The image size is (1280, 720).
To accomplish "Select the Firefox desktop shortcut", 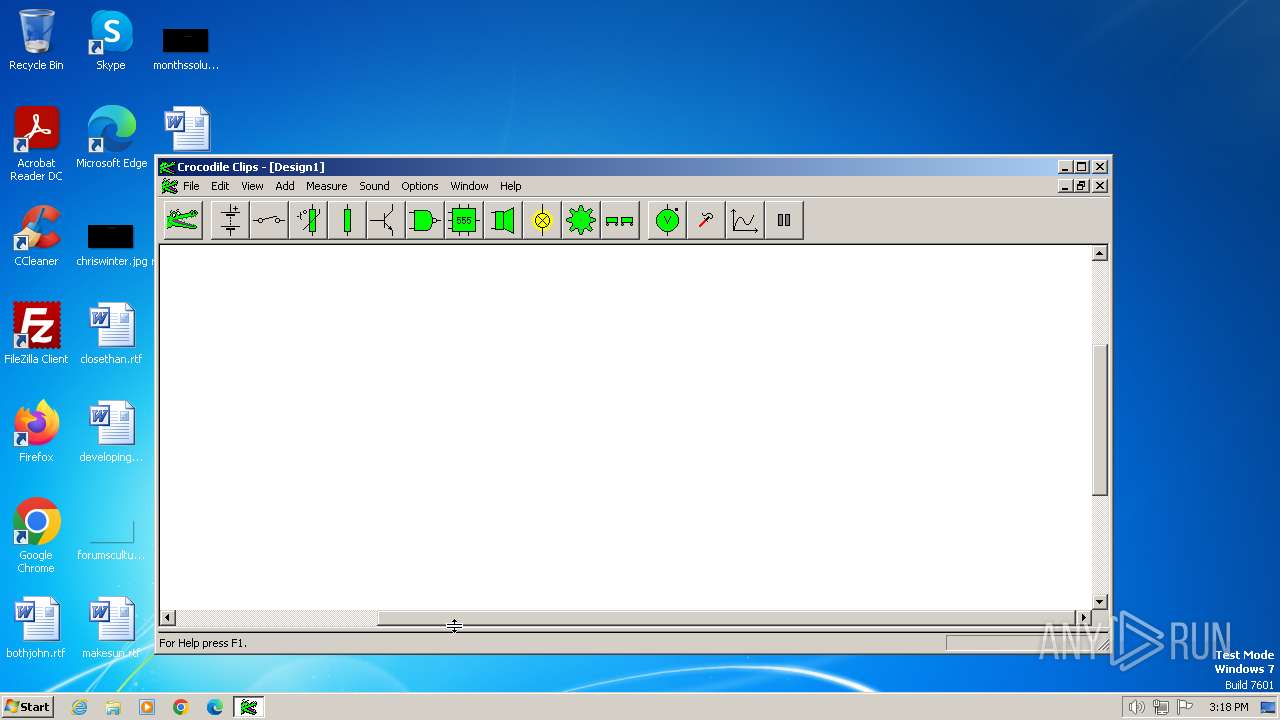I will (x=36, y=432).
